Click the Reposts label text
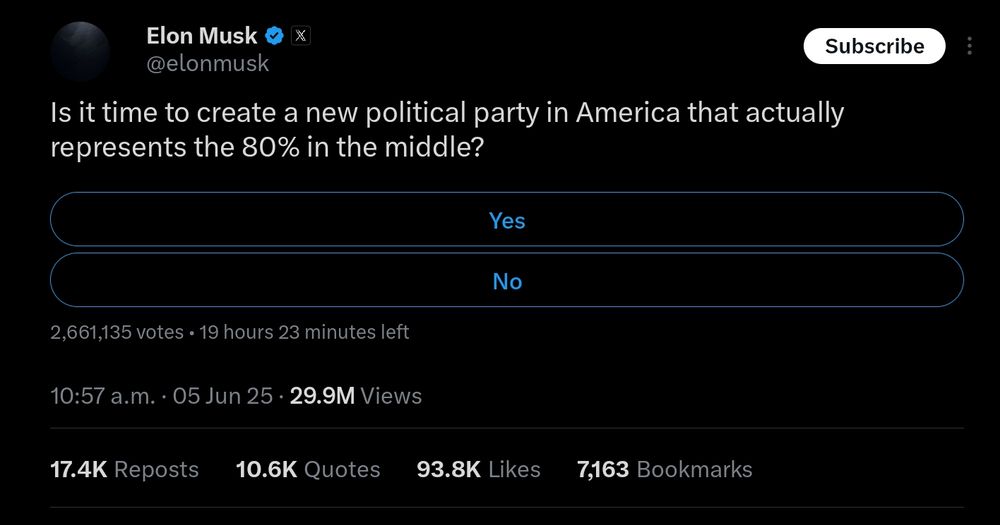 click(x=156, y=470)
